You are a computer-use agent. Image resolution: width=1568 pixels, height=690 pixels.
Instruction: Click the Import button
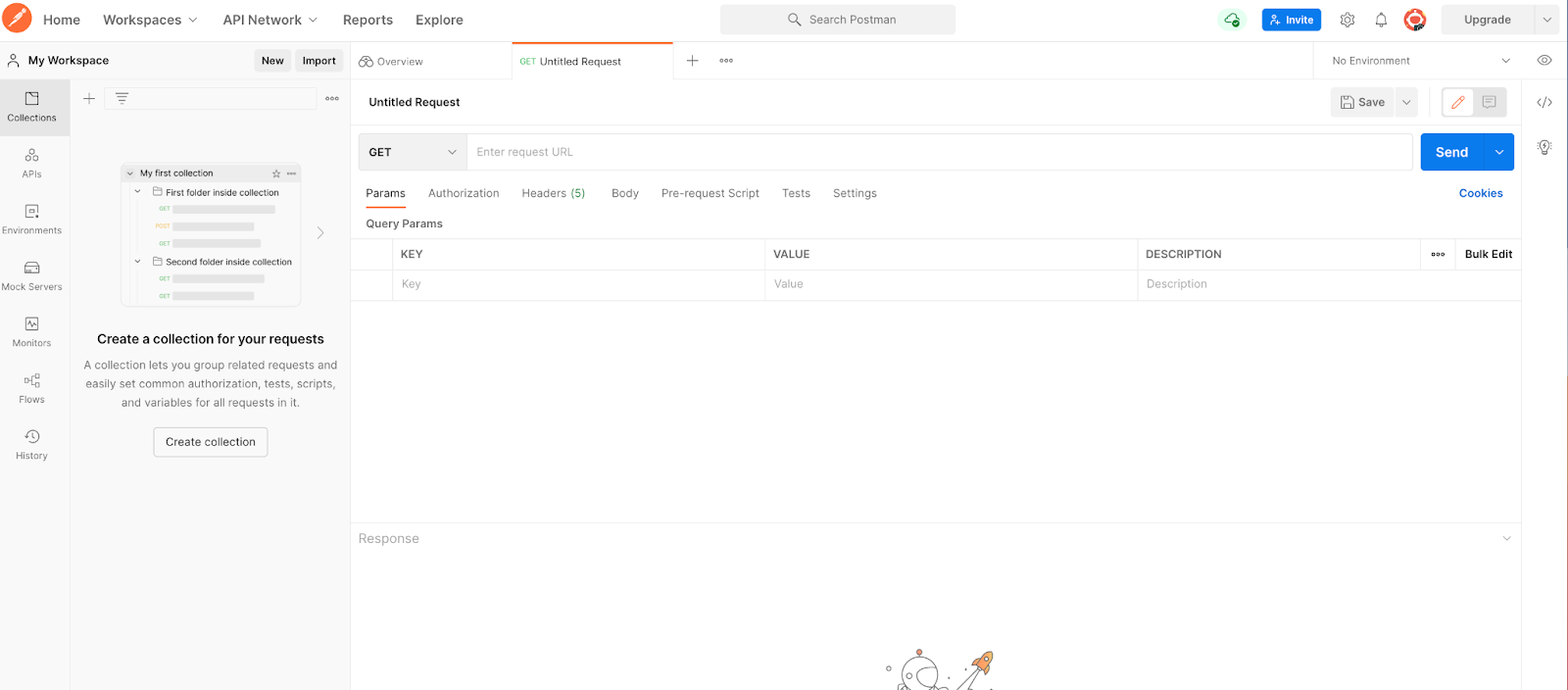point(318,61)
